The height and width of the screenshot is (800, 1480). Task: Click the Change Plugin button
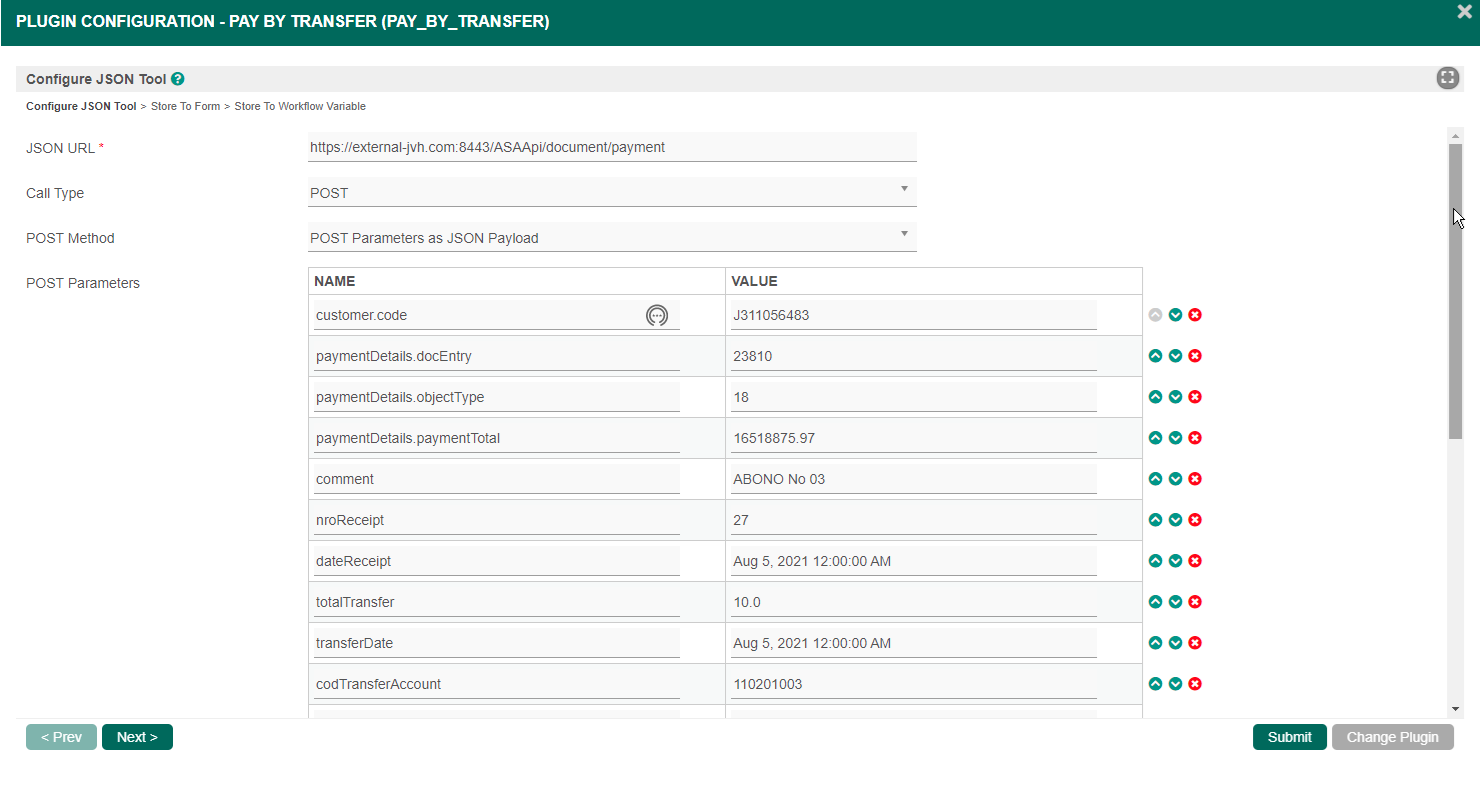pyautogui.click(x=1392, y=737)
